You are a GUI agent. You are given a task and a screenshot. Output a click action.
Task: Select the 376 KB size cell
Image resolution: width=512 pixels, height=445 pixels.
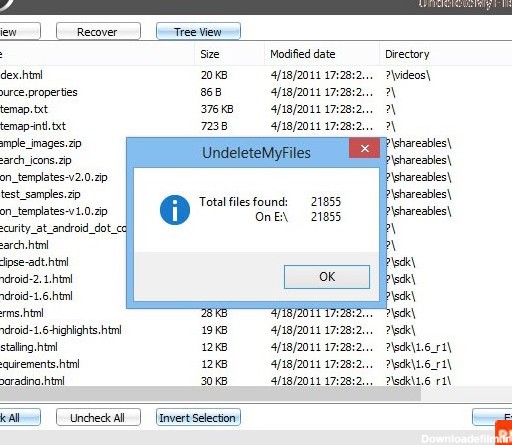pyautogui.click(x=217, y=109)
